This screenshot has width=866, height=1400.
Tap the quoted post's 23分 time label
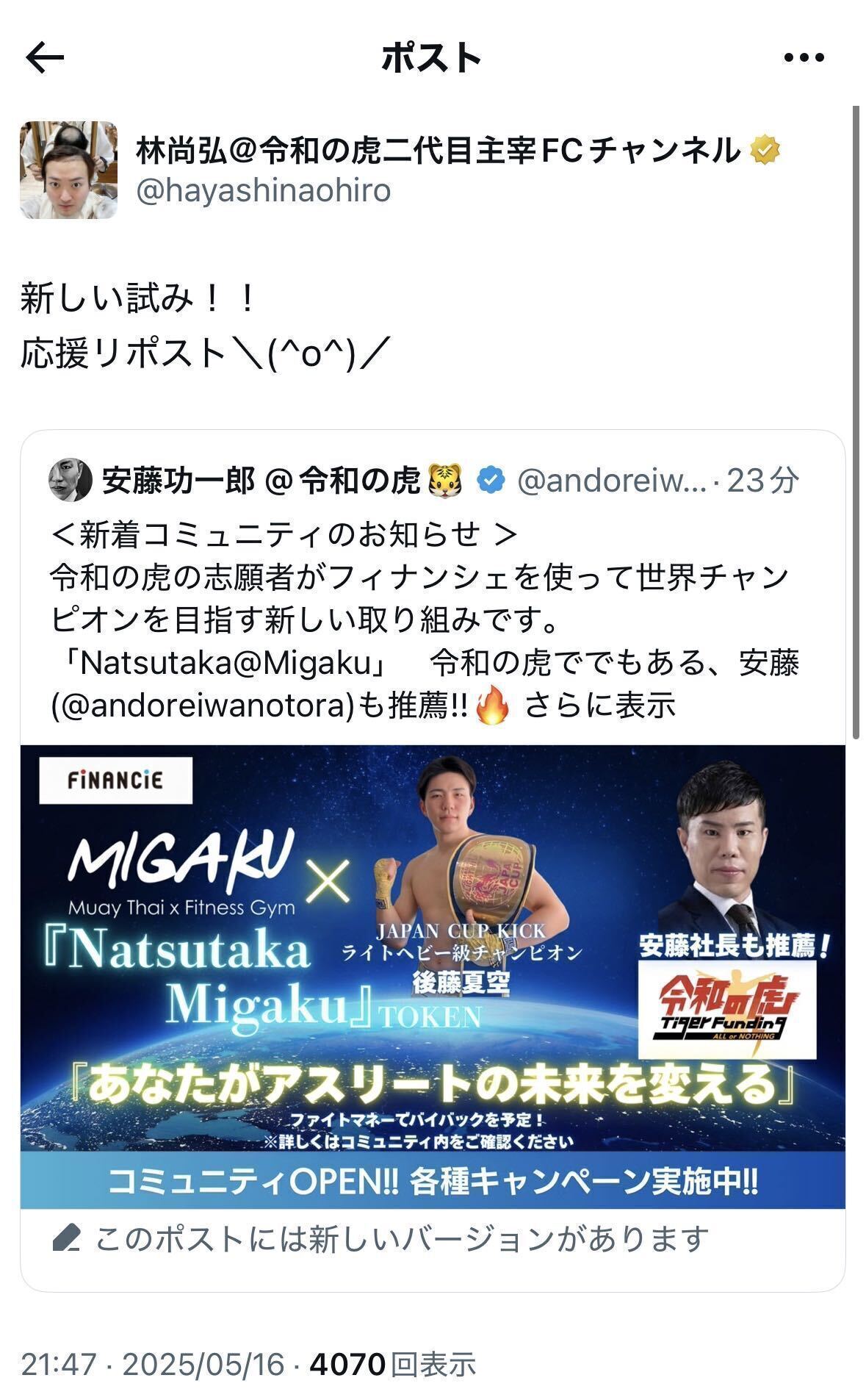coord(762,480)
